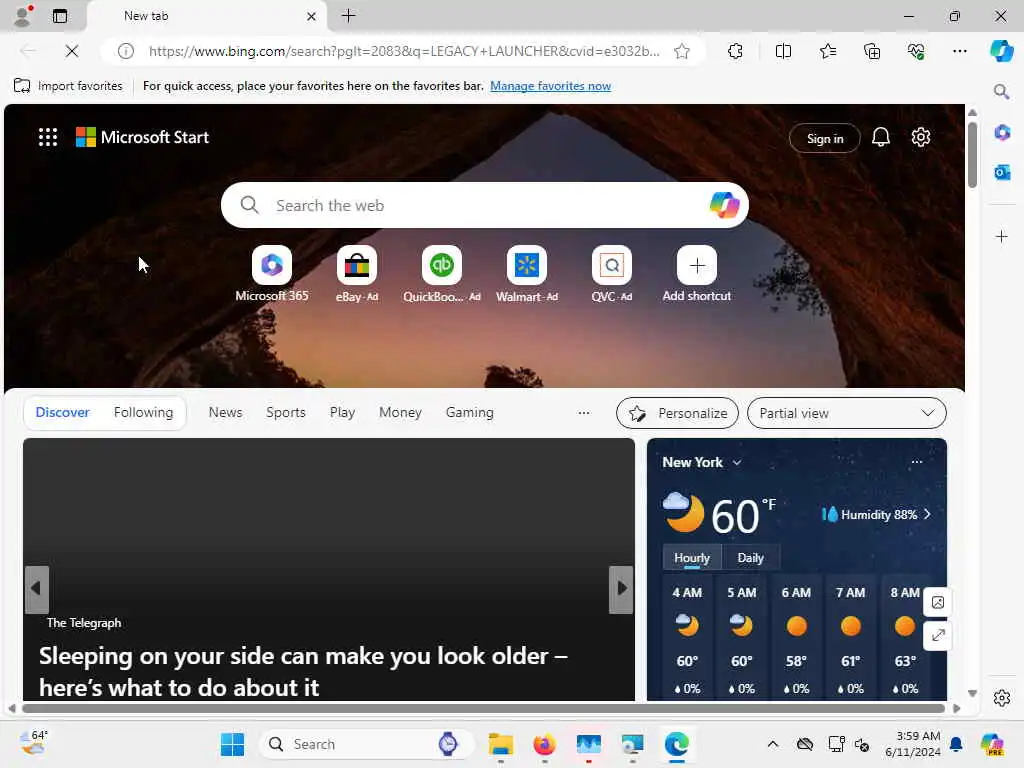Open sidebar settings gear

1002,698
